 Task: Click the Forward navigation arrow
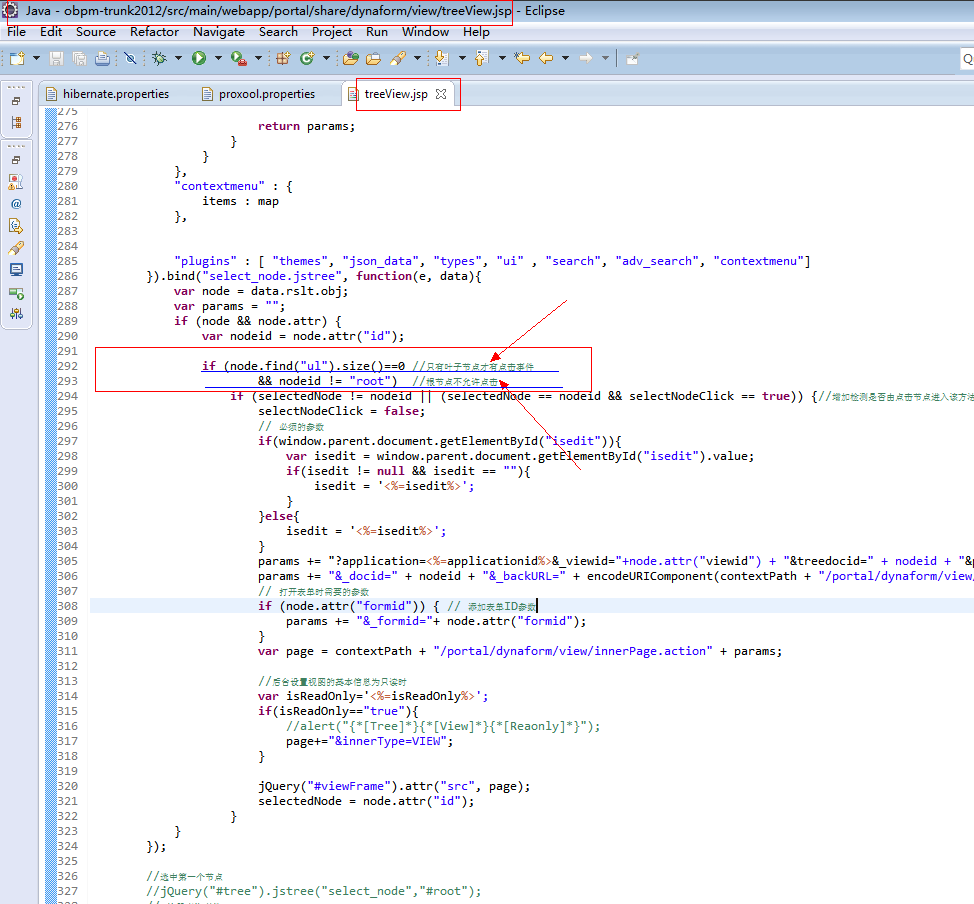coord(586,58)
